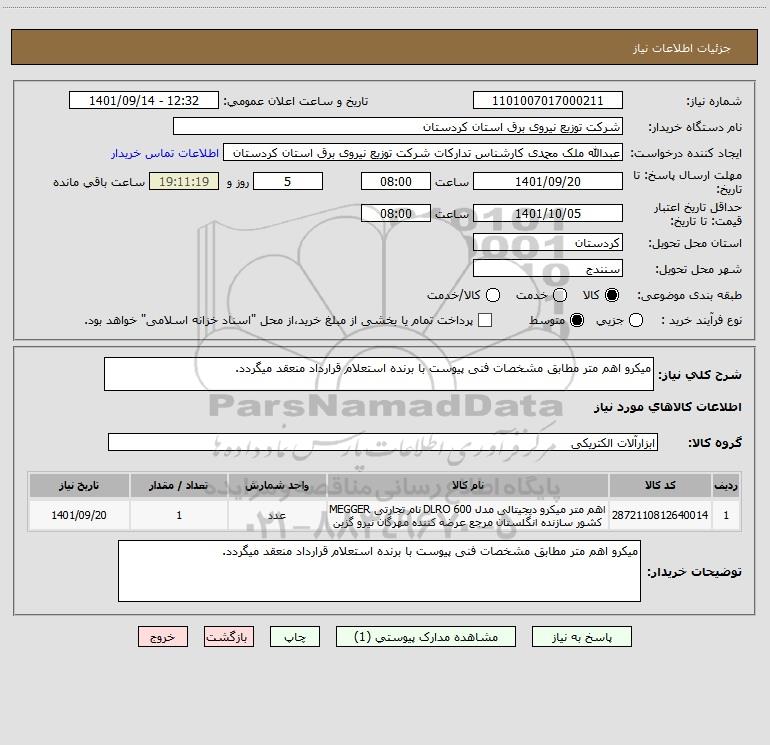770x745 pixels.
Task: Select the متوسط purchase type radio
Action: (x=577, y=320)
